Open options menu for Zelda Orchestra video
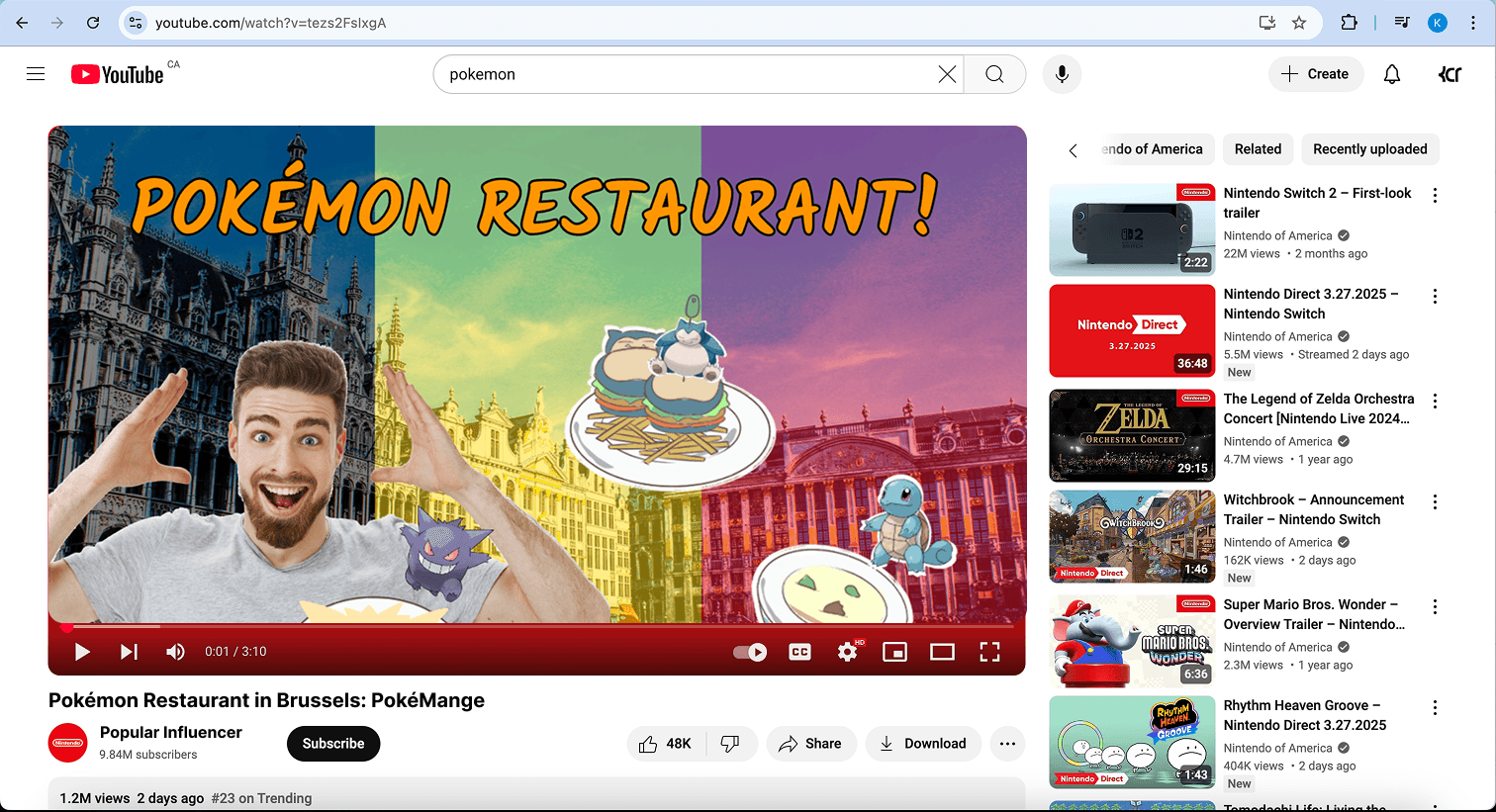The width and height of the screenshot is (1496, 812). point(1435,402)
